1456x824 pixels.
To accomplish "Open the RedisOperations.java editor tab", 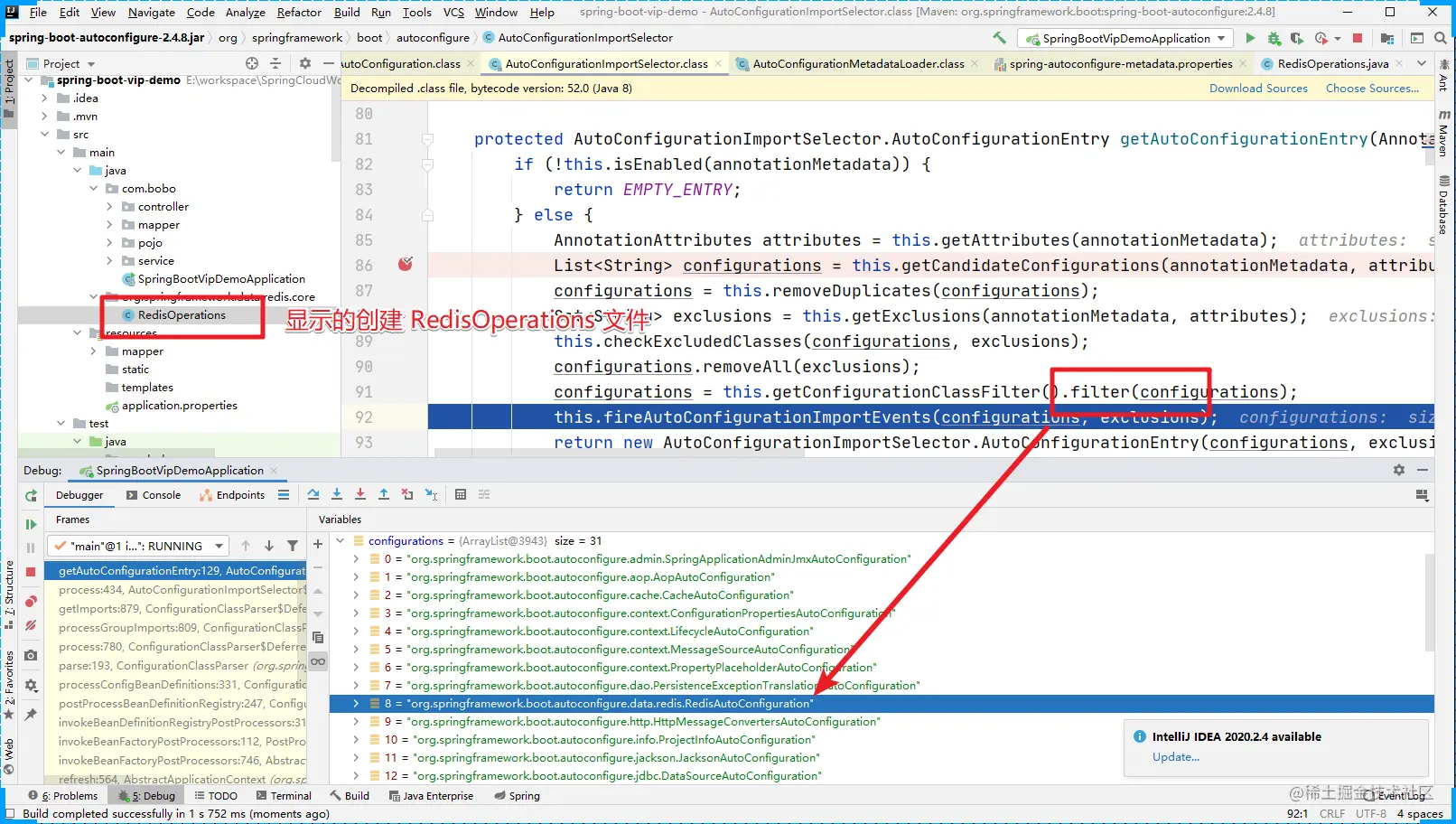I will (1332, 63).
